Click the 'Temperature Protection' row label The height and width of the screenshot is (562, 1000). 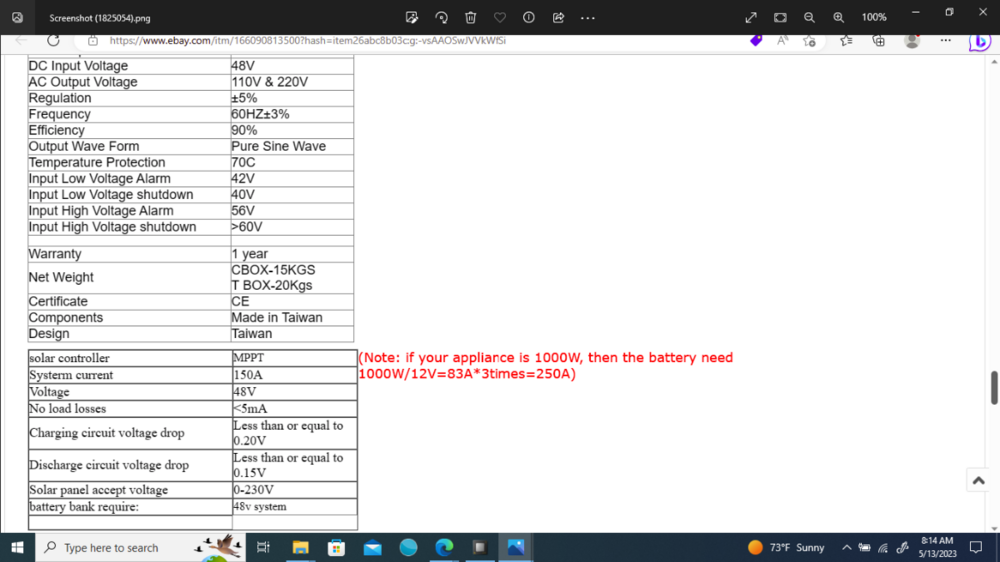97,162
